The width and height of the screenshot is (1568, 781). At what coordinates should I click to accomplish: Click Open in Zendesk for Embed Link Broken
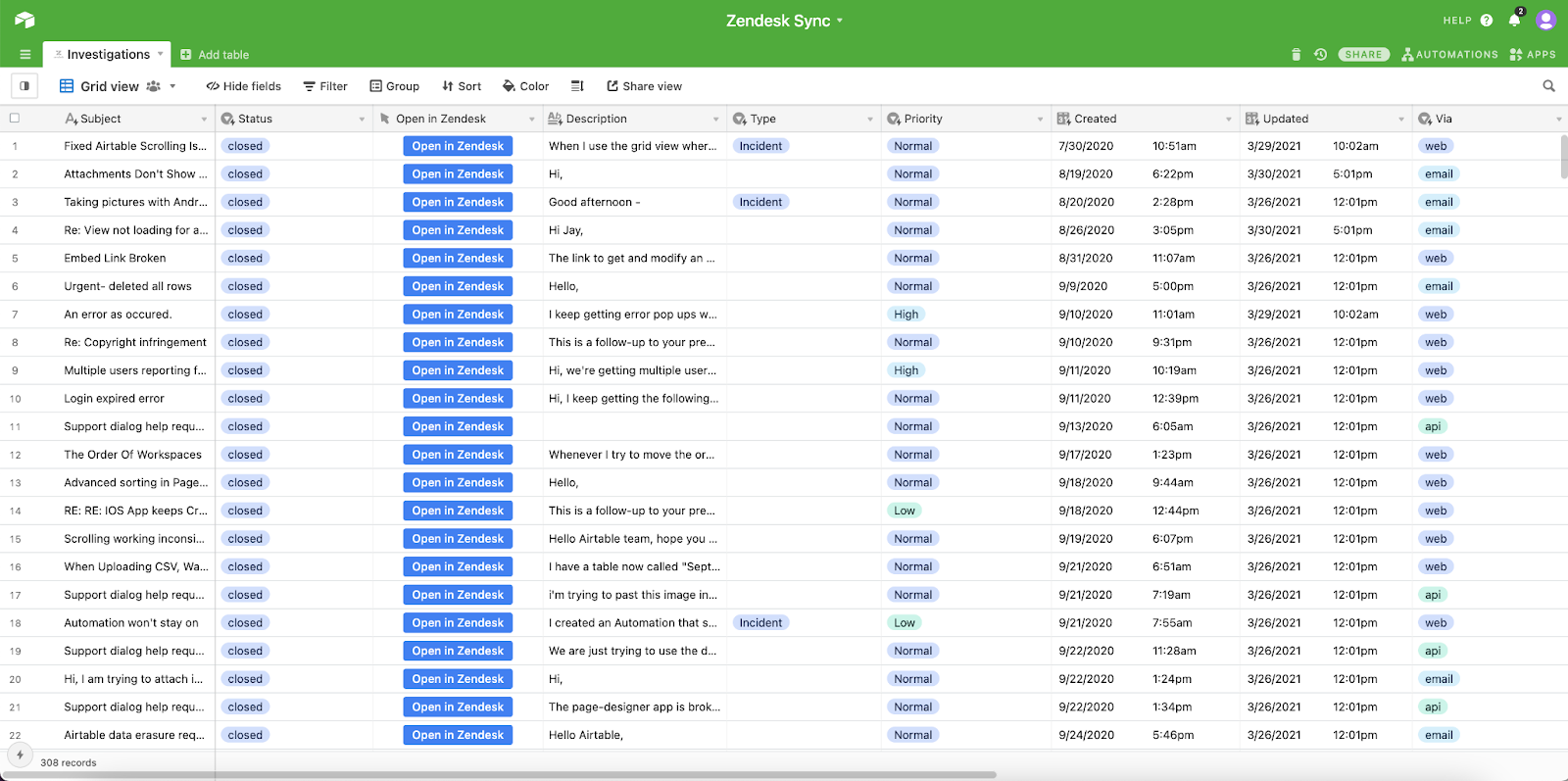(458, 259)
